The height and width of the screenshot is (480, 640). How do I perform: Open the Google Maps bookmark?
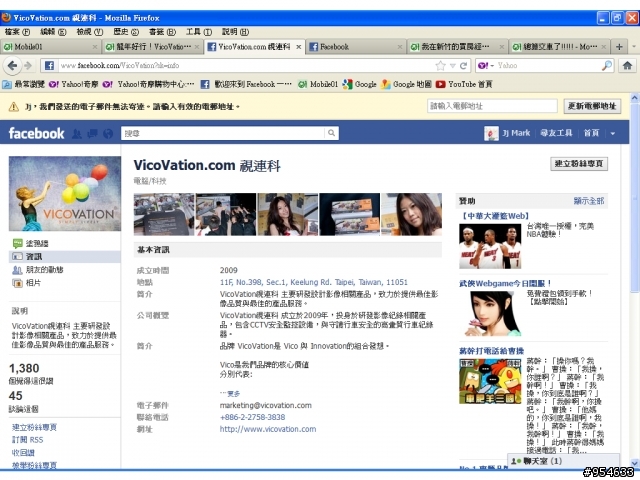[x=406, y=84]
